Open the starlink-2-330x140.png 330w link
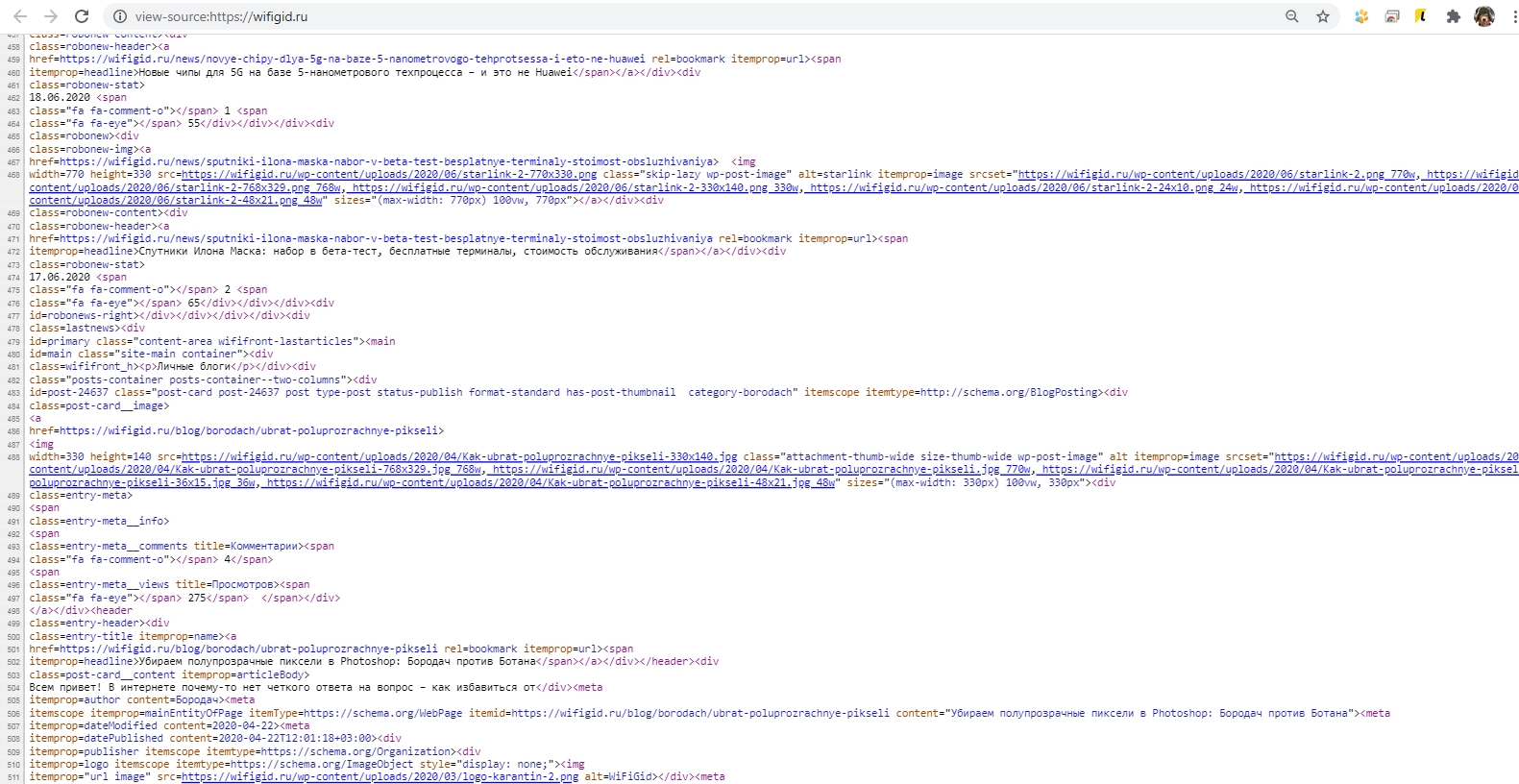1519x784 pixels. pos(575,187)
